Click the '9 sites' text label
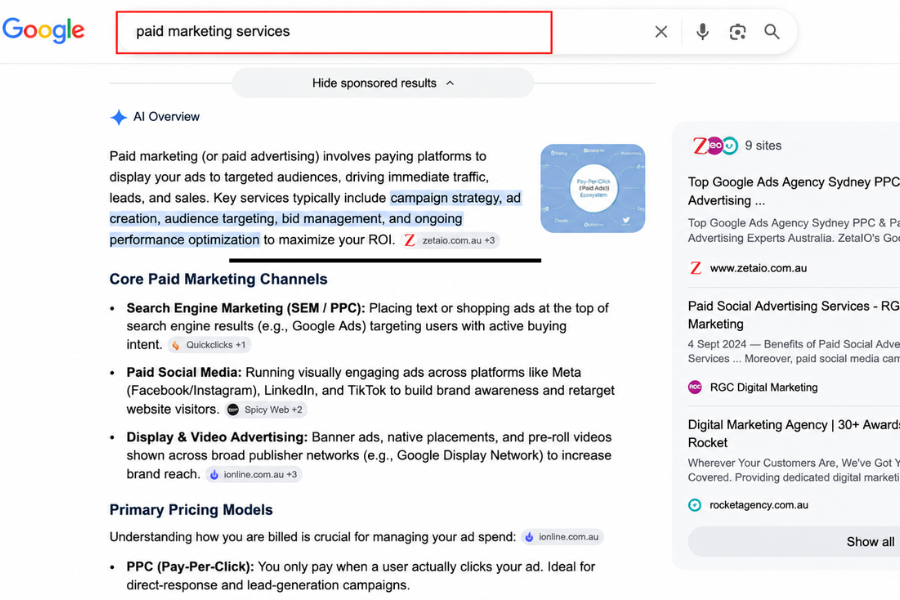 763,146
